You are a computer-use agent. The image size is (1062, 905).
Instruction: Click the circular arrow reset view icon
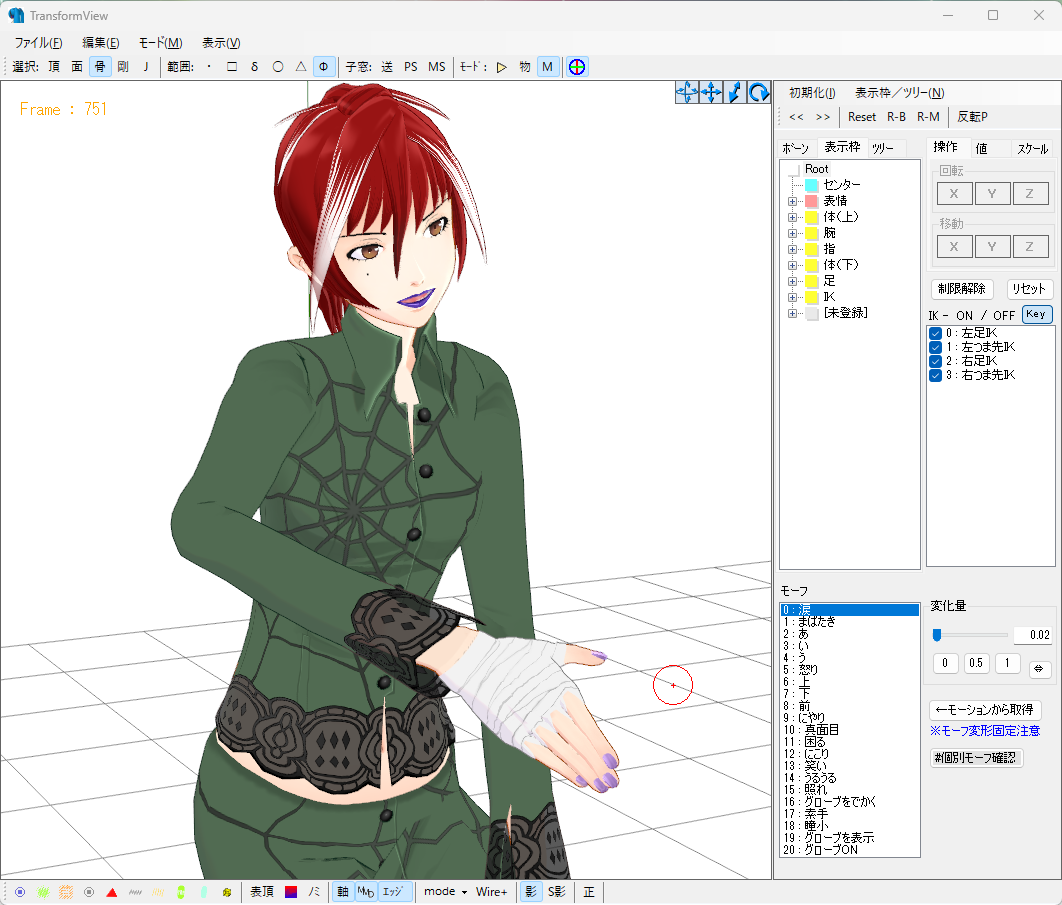759,92
